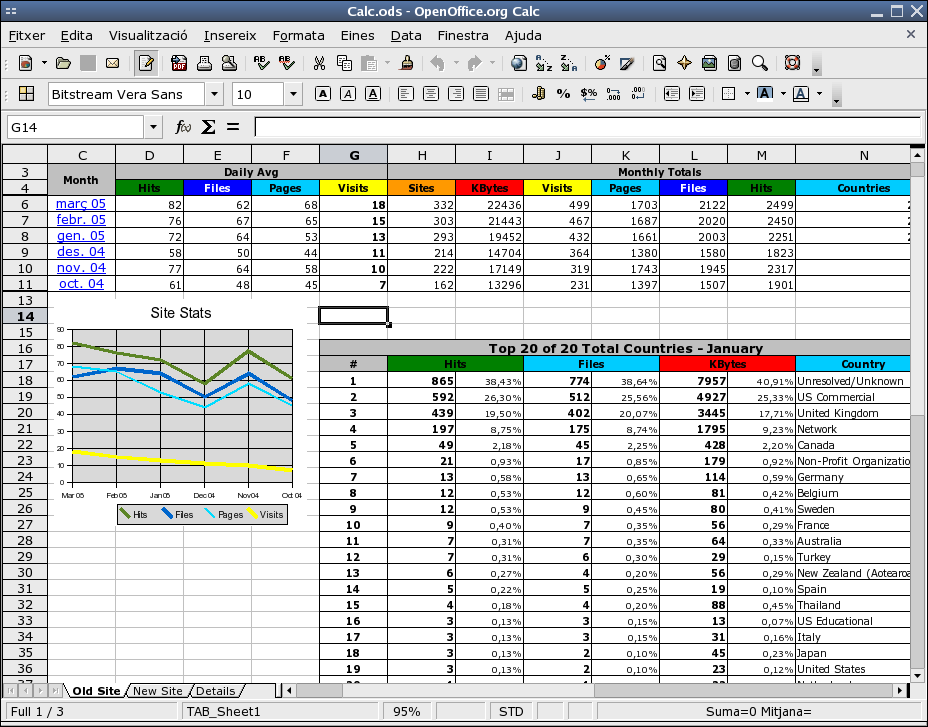Open the Name Box dropdown
The height and width of the screenshot is (727, 928).
coord(153,127)
